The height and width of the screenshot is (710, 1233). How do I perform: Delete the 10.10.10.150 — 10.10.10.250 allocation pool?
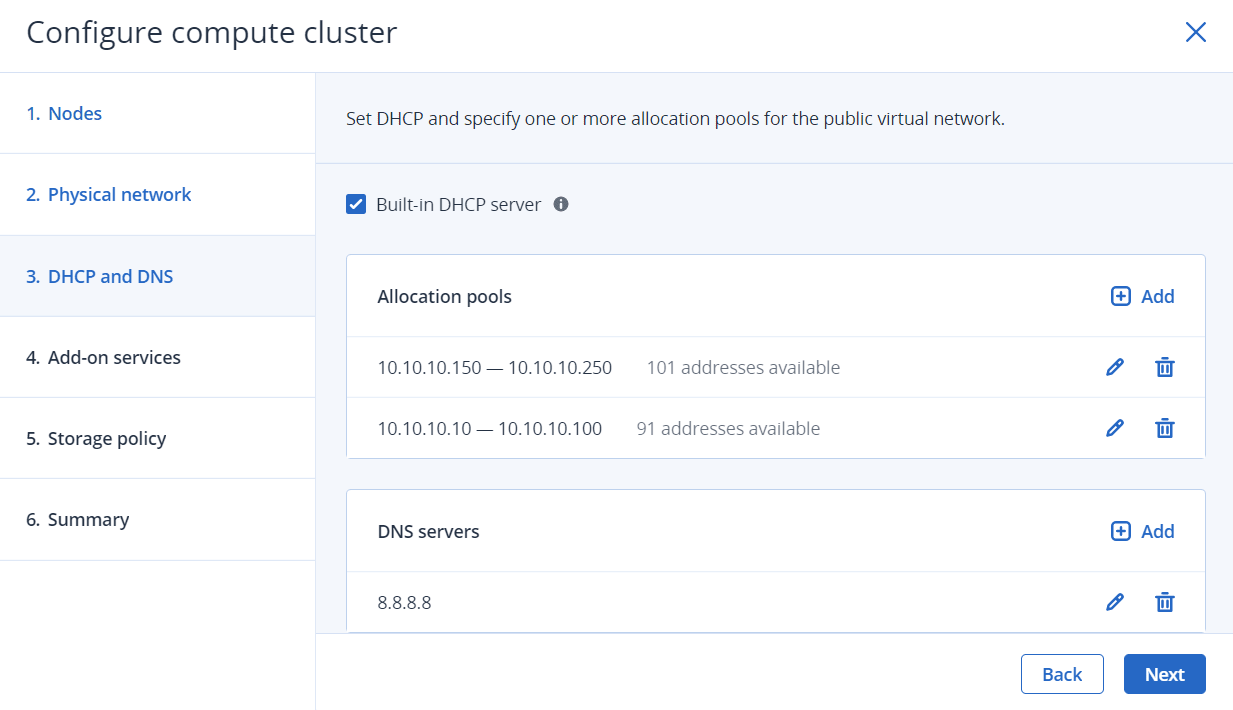point(1164,367)
